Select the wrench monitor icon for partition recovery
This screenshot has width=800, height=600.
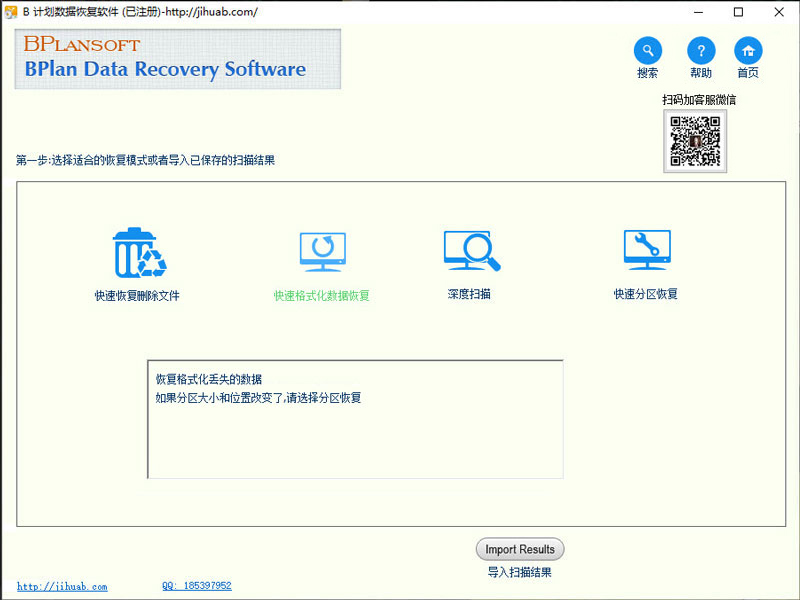click(646, 249)
